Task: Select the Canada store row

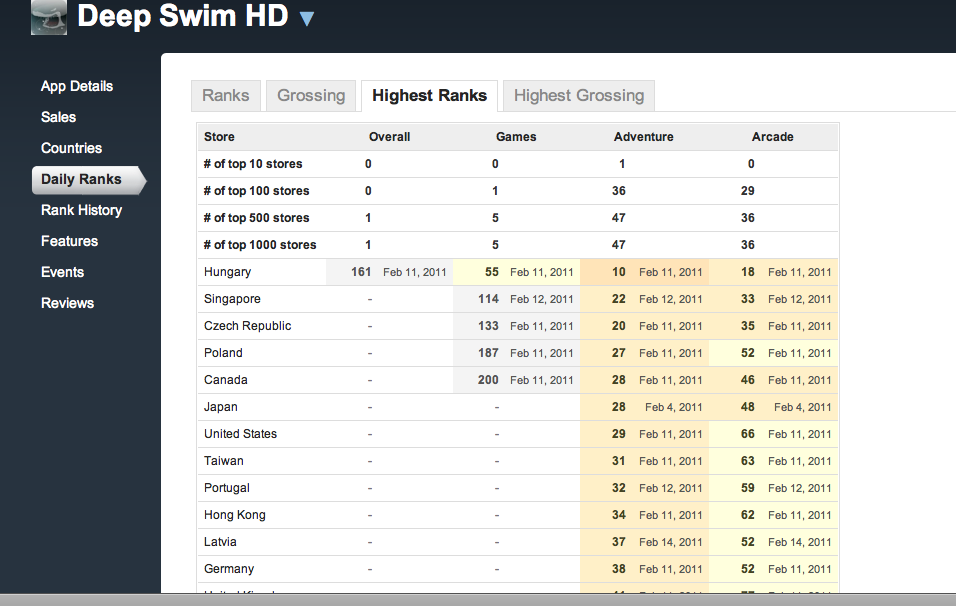Action: click(x=517, y=380)
